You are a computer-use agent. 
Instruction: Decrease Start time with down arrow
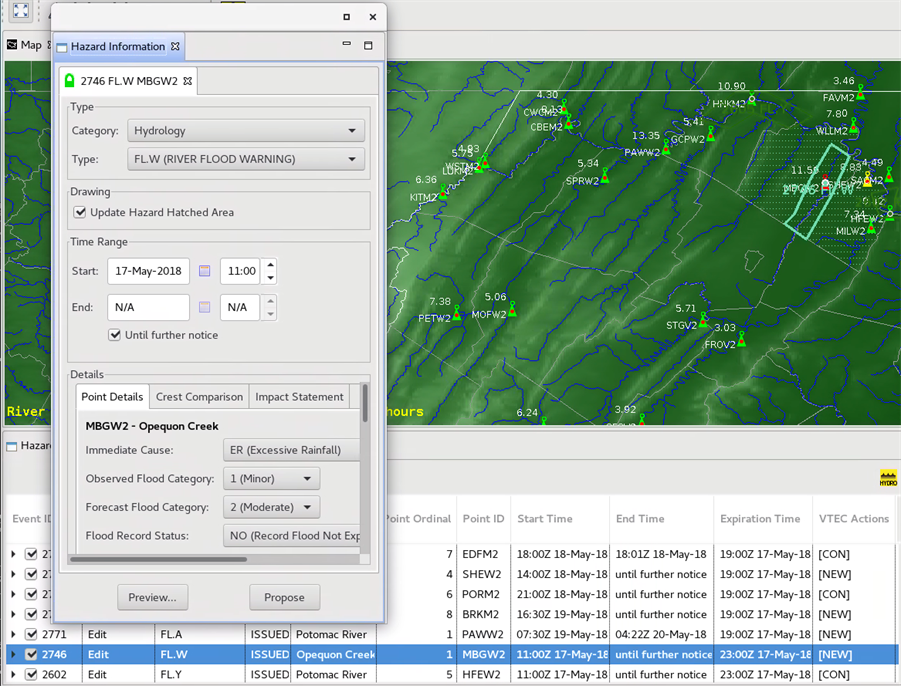270,278
